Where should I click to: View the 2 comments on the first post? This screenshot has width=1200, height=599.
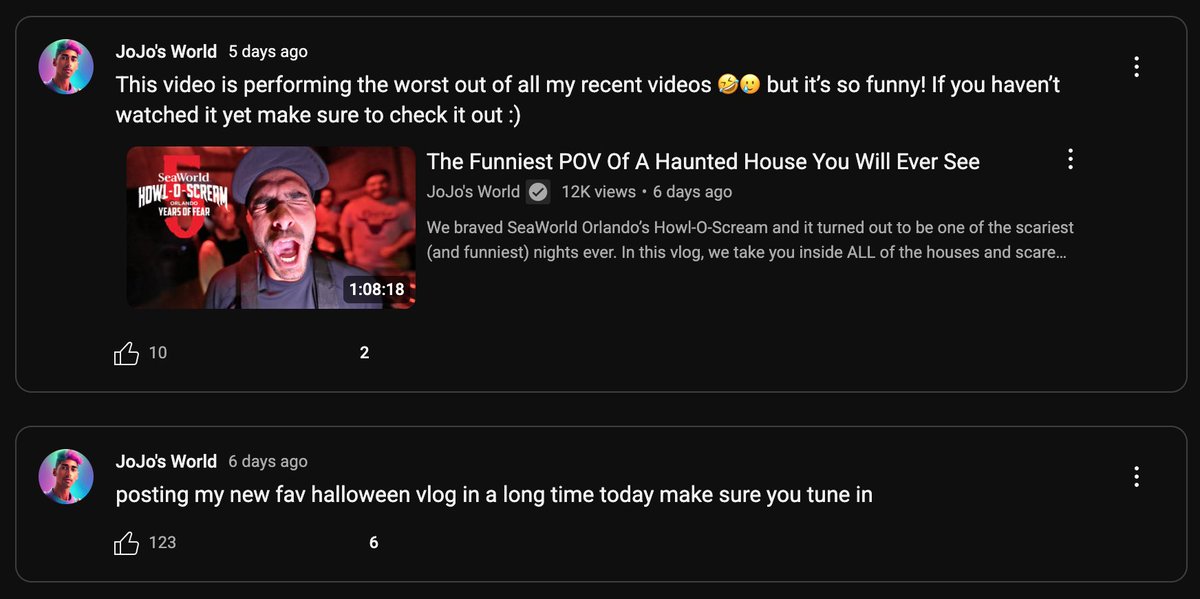click(364, 353)
